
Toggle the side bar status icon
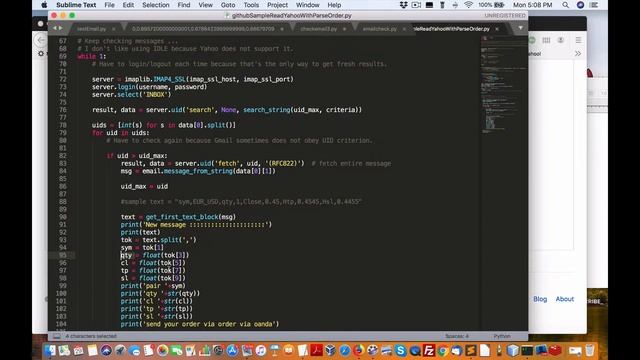(57, 336)
